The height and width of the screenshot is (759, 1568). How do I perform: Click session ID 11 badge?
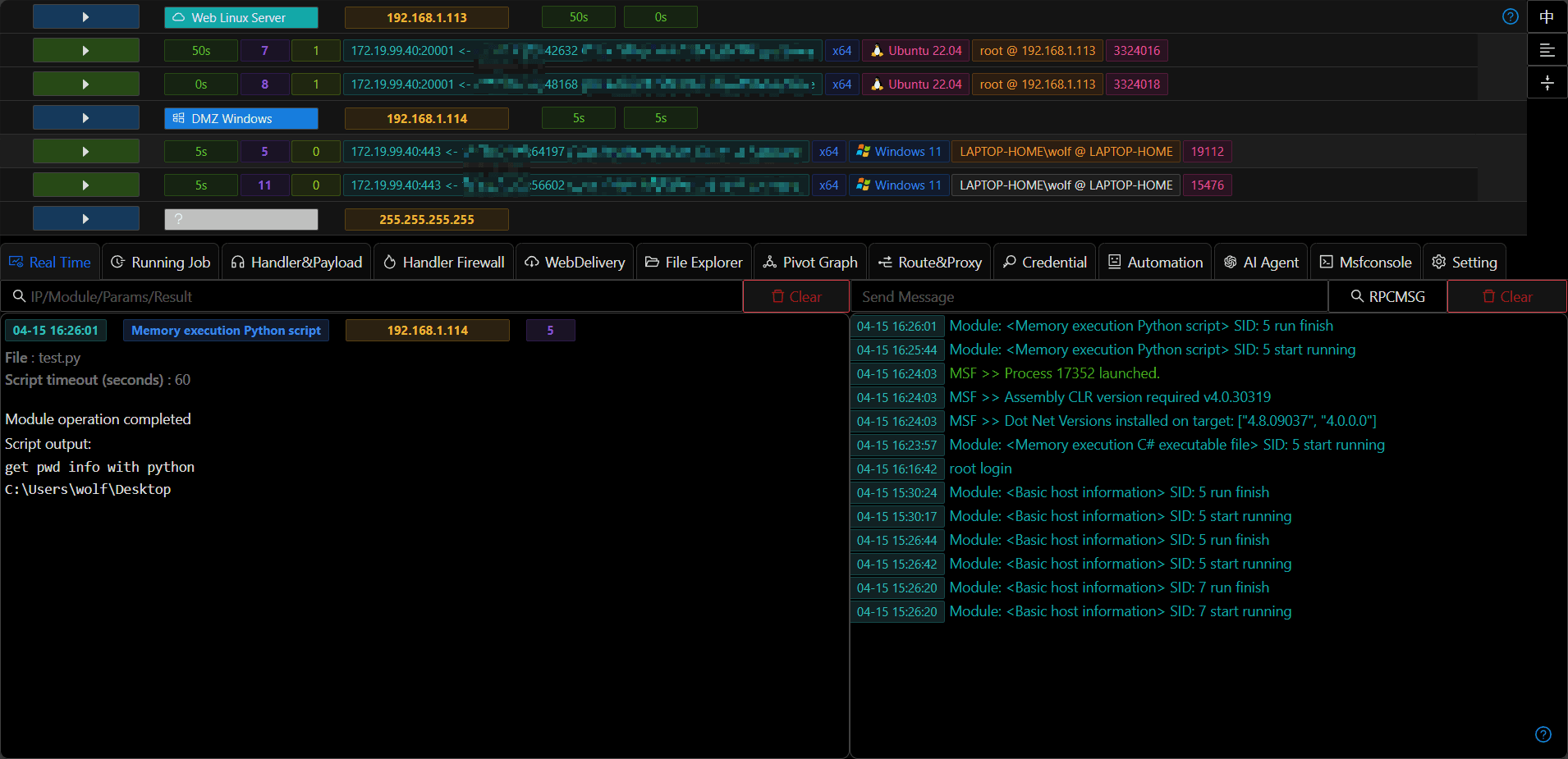point(264,185)
